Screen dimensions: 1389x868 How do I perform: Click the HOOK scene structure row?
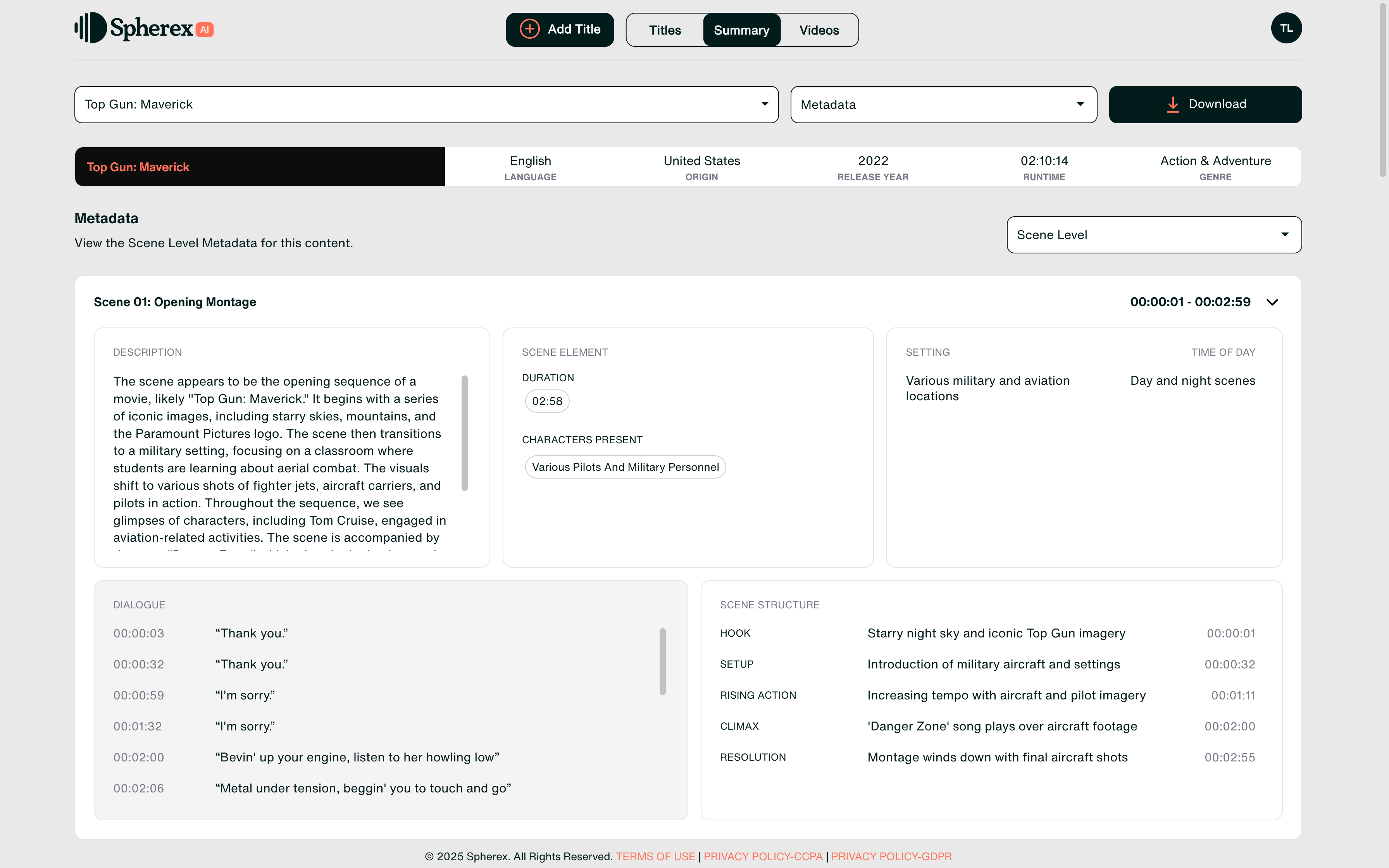987,633
